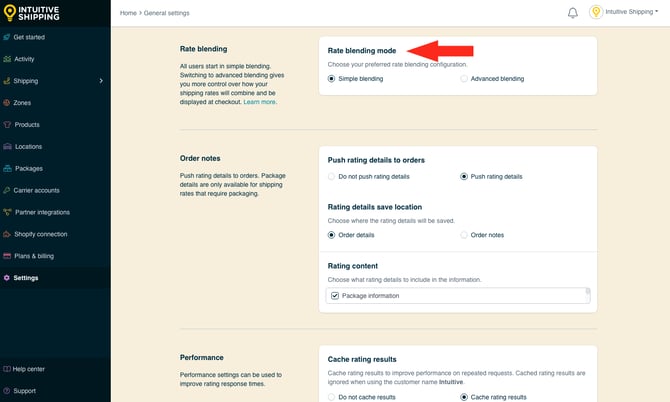Click the Home breadcrumb link
This screenshot has height=402, width=670.
[x=128, y=13]
